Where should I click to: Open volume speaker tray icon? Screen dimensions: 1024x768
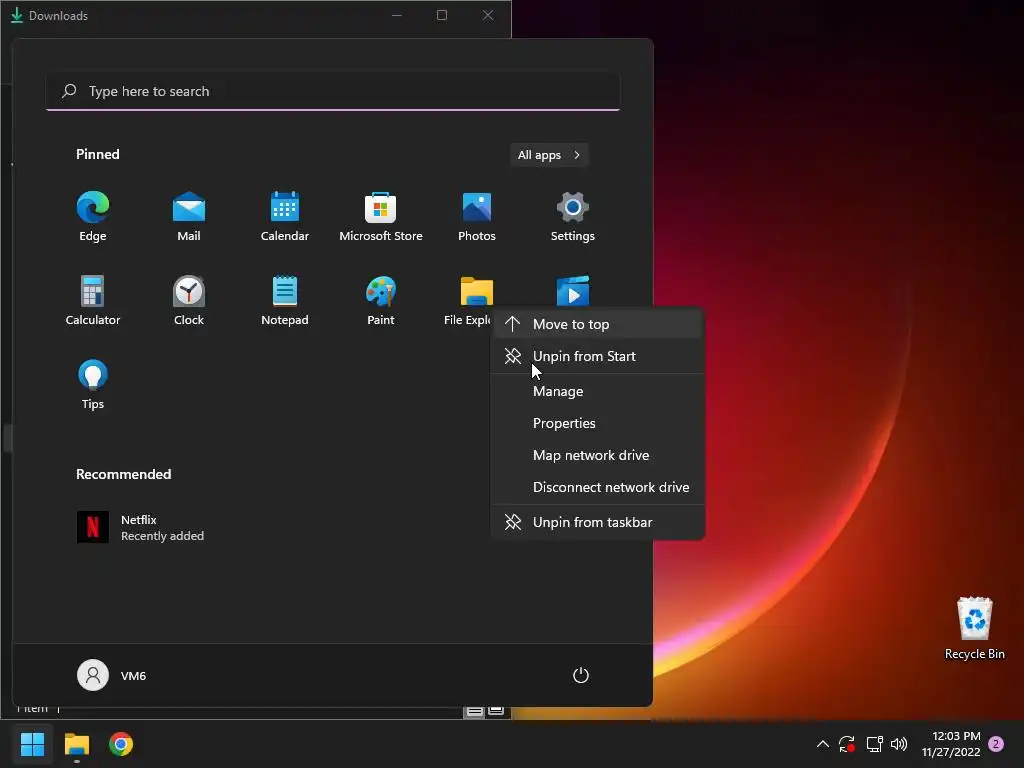(899, 744)
